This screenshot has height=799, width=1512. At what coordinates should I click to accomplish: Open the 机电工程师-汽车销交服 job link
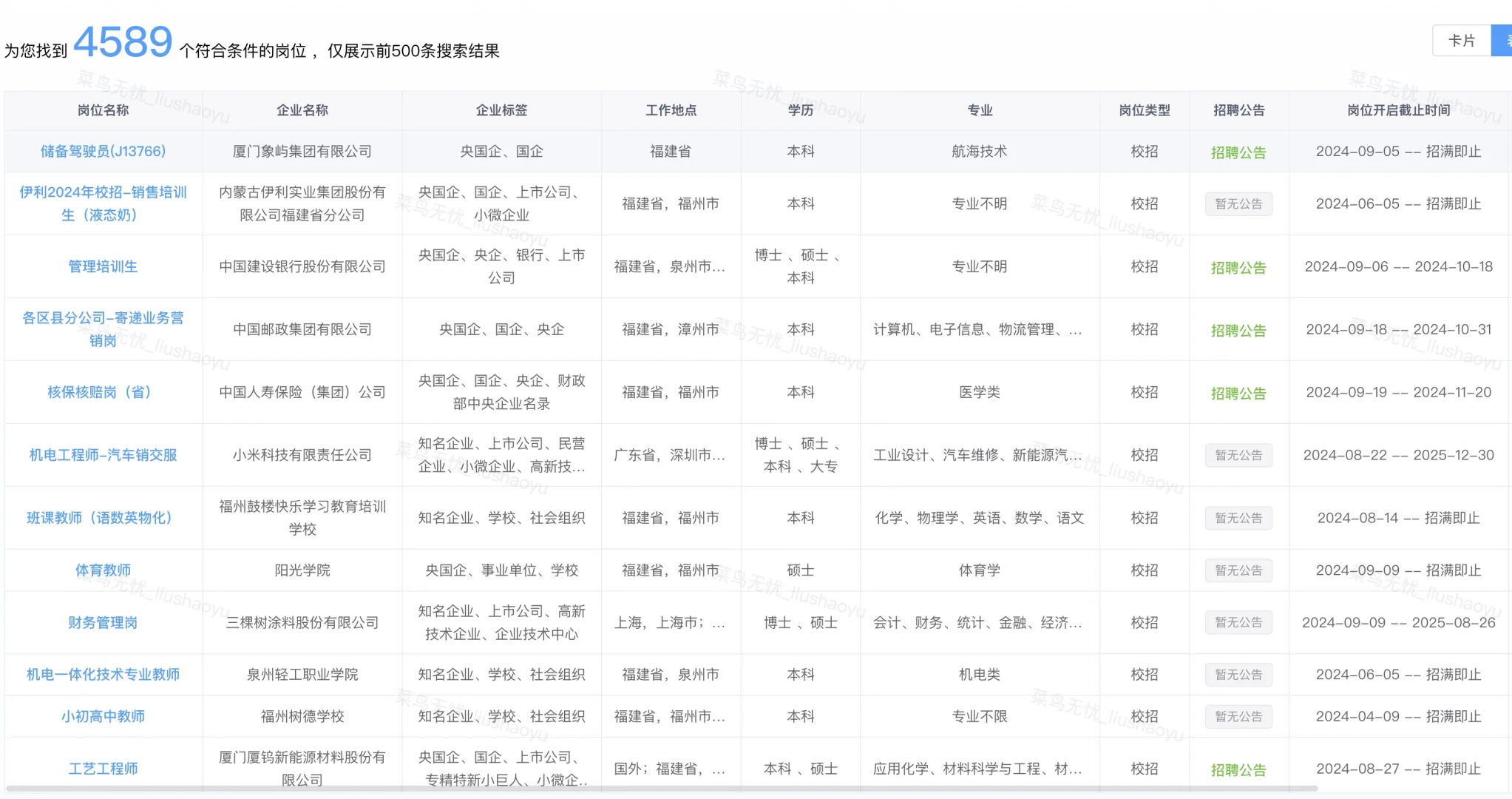coord(103,455)
